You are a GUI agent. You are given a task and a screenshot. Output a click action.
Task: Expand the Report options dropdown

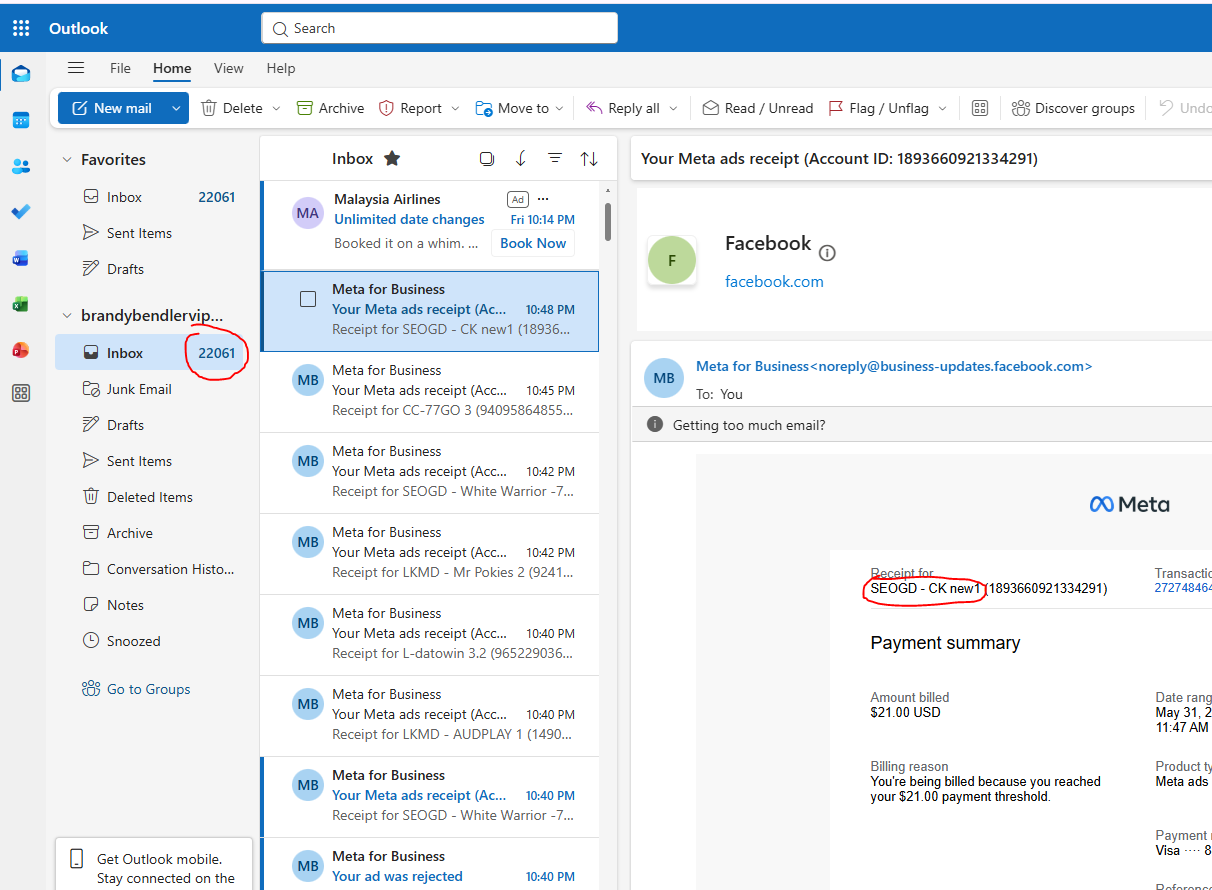point(455,108)
